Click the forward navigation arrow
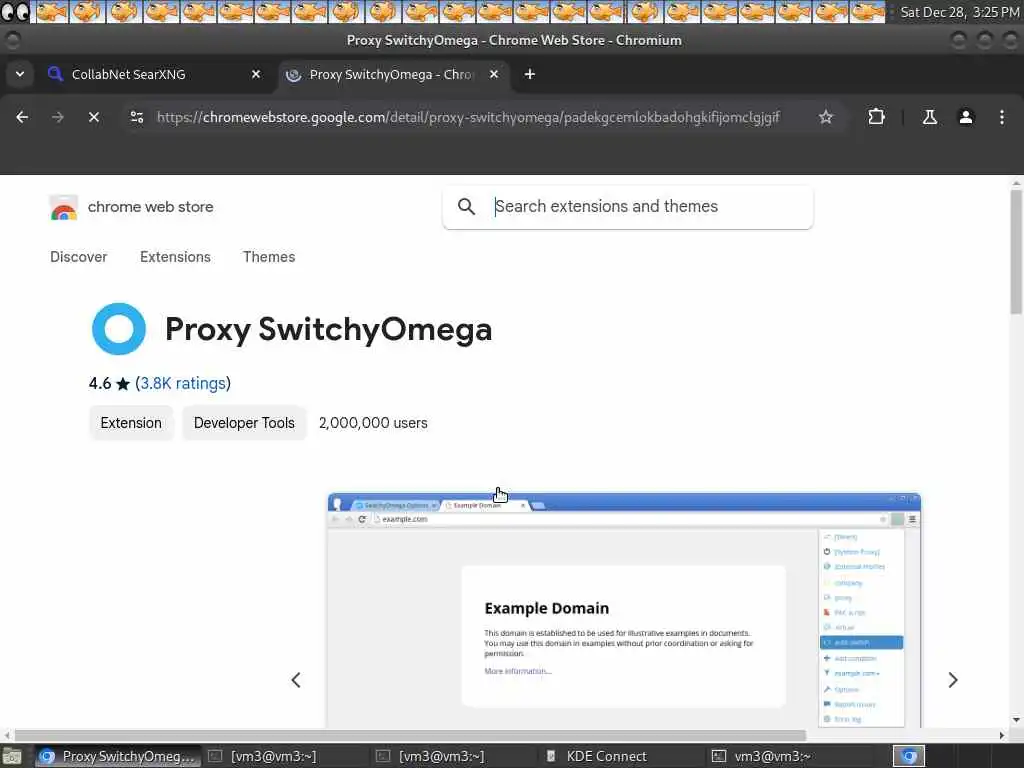Image resolution: width=1024 pixels, height=768 pixels. click(x=57, y=117)
